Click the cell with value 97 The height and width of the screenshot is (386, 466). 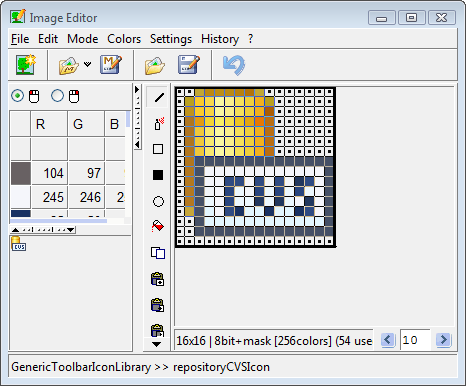(86, 173)
